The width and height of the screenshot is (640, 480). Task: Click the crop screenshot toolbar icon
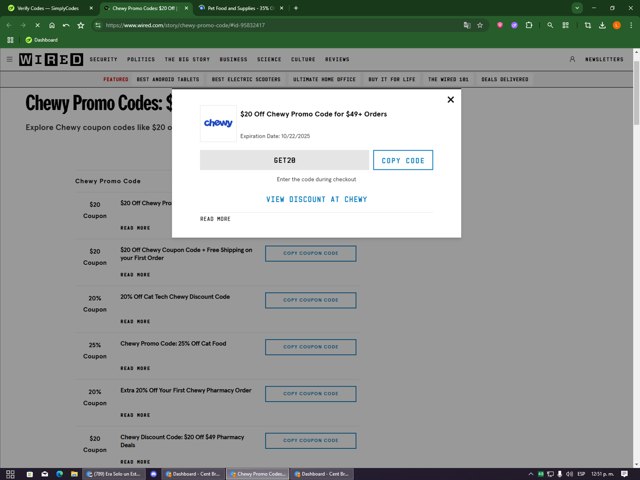click(588, 25)
